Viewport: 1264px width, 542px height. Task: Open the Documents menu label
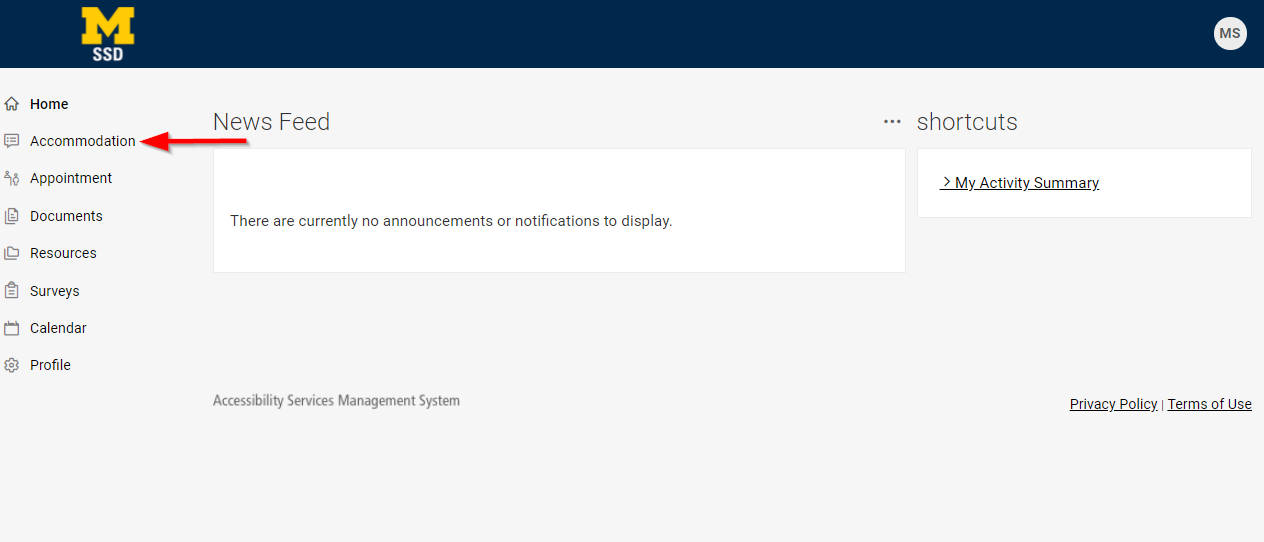click(x=66, y=216)
